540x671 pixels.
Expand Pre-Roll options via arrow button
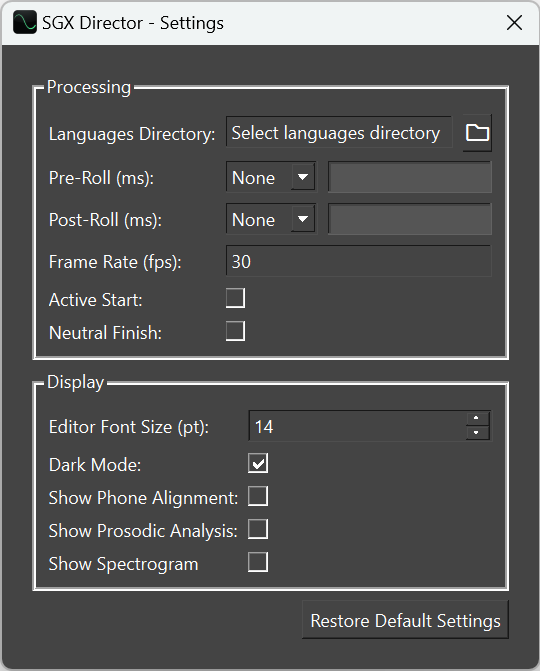[303, 177]
